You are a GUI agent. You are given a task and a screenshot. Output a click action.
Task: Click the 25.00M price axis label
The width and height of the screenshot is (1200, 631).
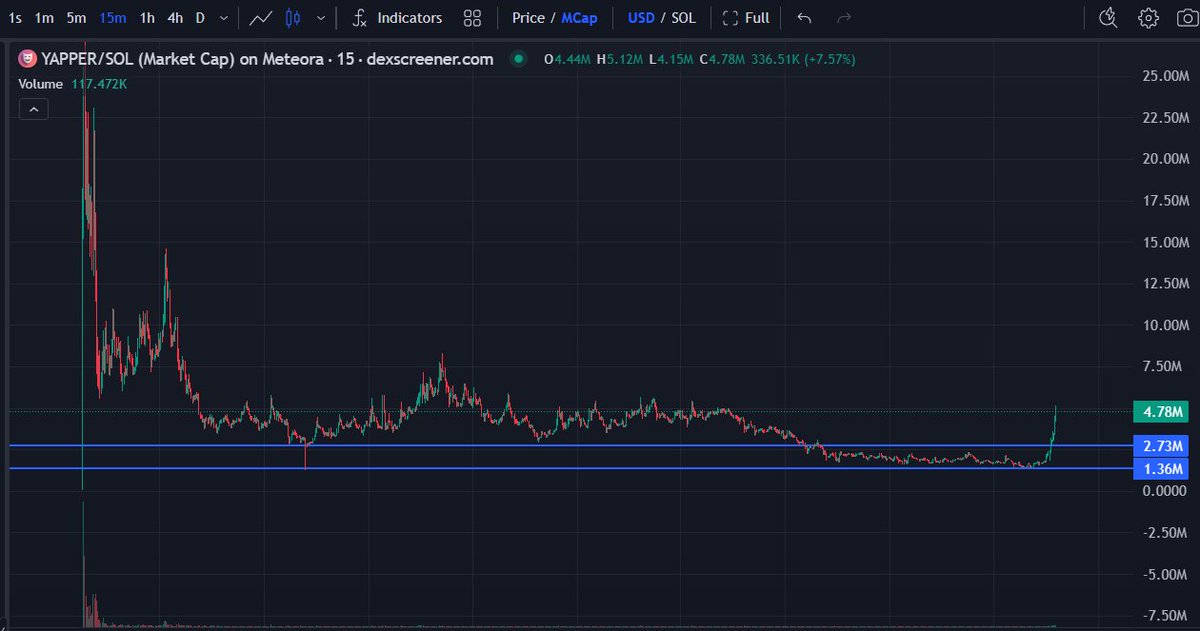pyautogui.click(x=1165, y=75)
